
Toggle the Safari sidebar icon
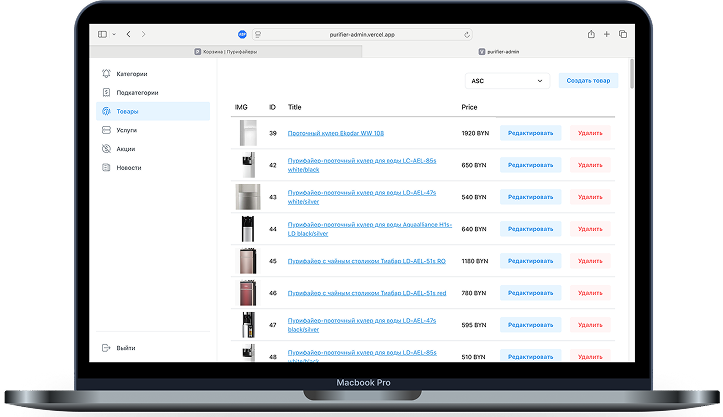point(102,34)
